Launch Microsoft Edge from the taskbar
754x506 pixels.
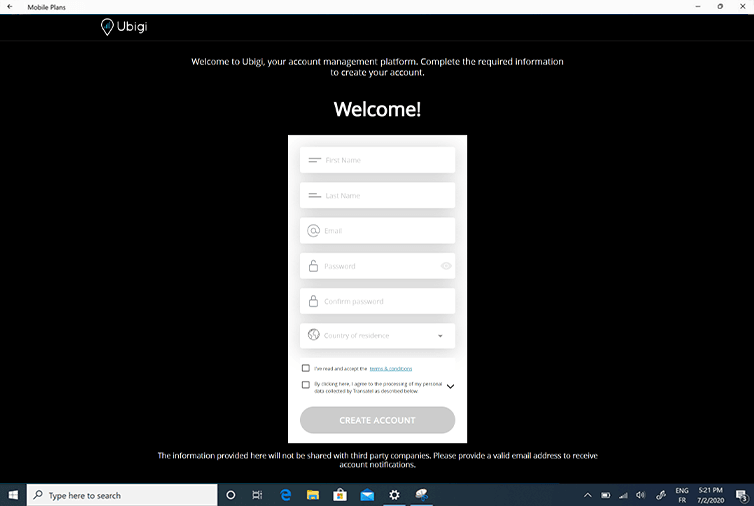(x=286, y=495)
